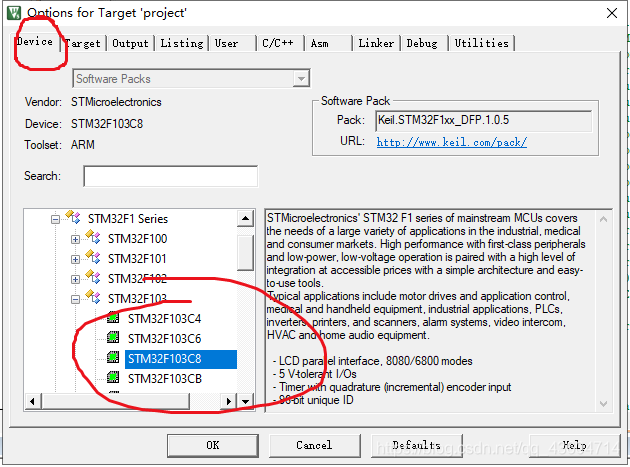Click the STM32F103 subfamily icon
Image resolution: width=630 pixels, height=467 pixels.
tap(93, 298)
